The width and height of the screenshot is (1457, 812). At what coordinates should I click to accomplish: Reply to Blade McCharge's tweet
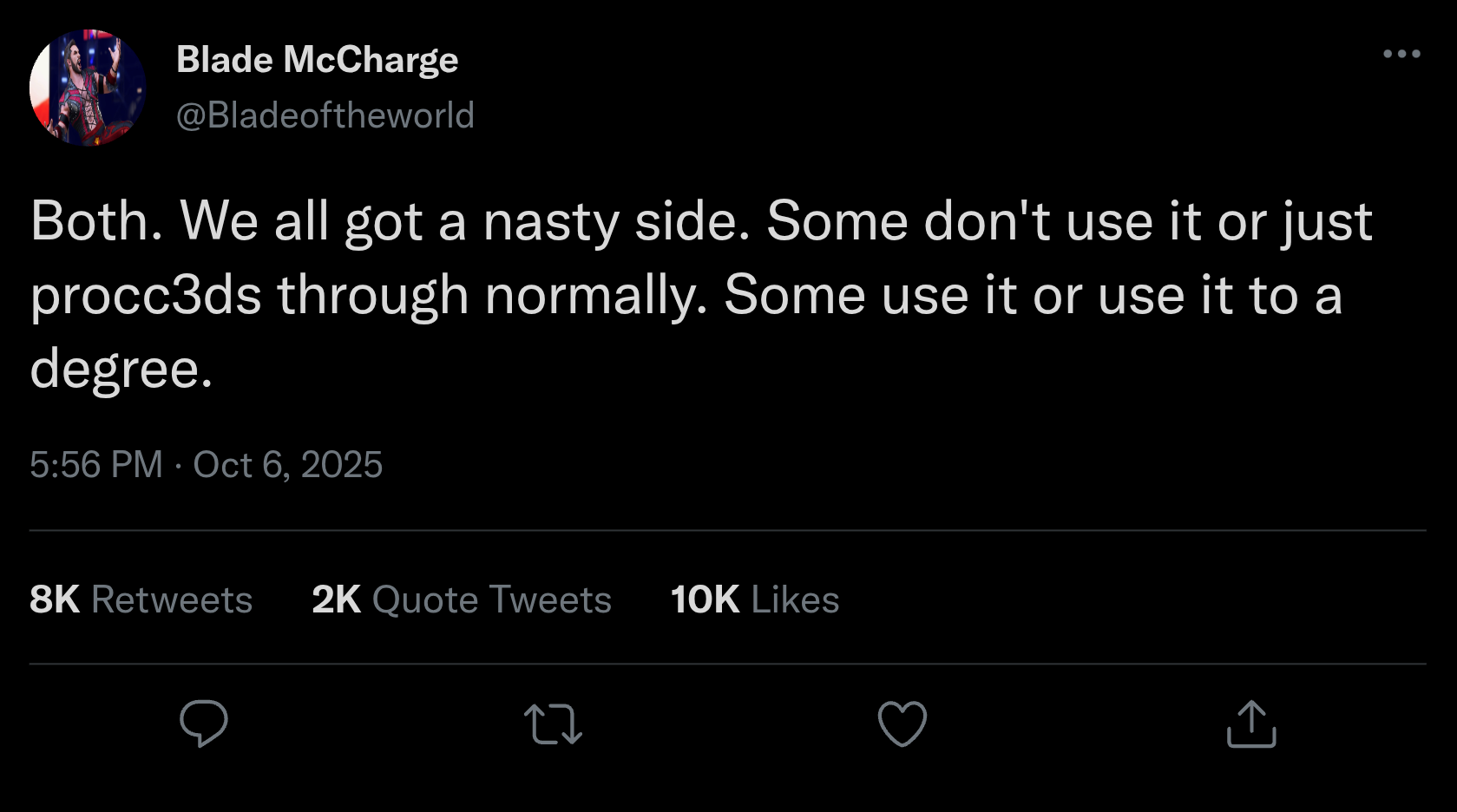point(204,724)
